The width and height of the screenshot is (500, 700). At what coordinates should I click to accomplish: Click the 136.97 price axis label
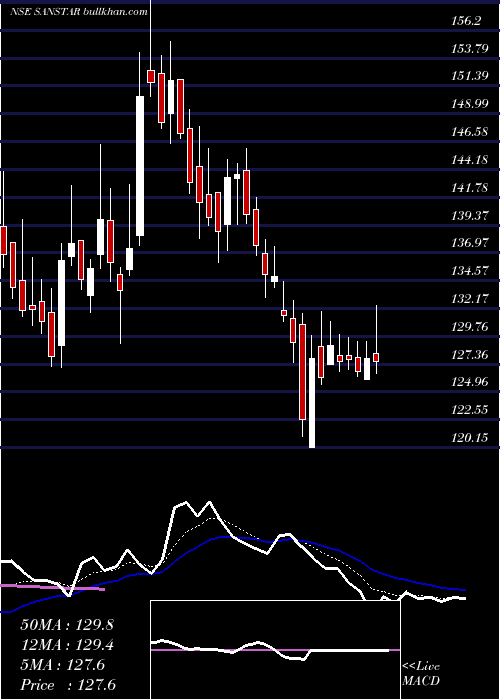click(470, 243)
